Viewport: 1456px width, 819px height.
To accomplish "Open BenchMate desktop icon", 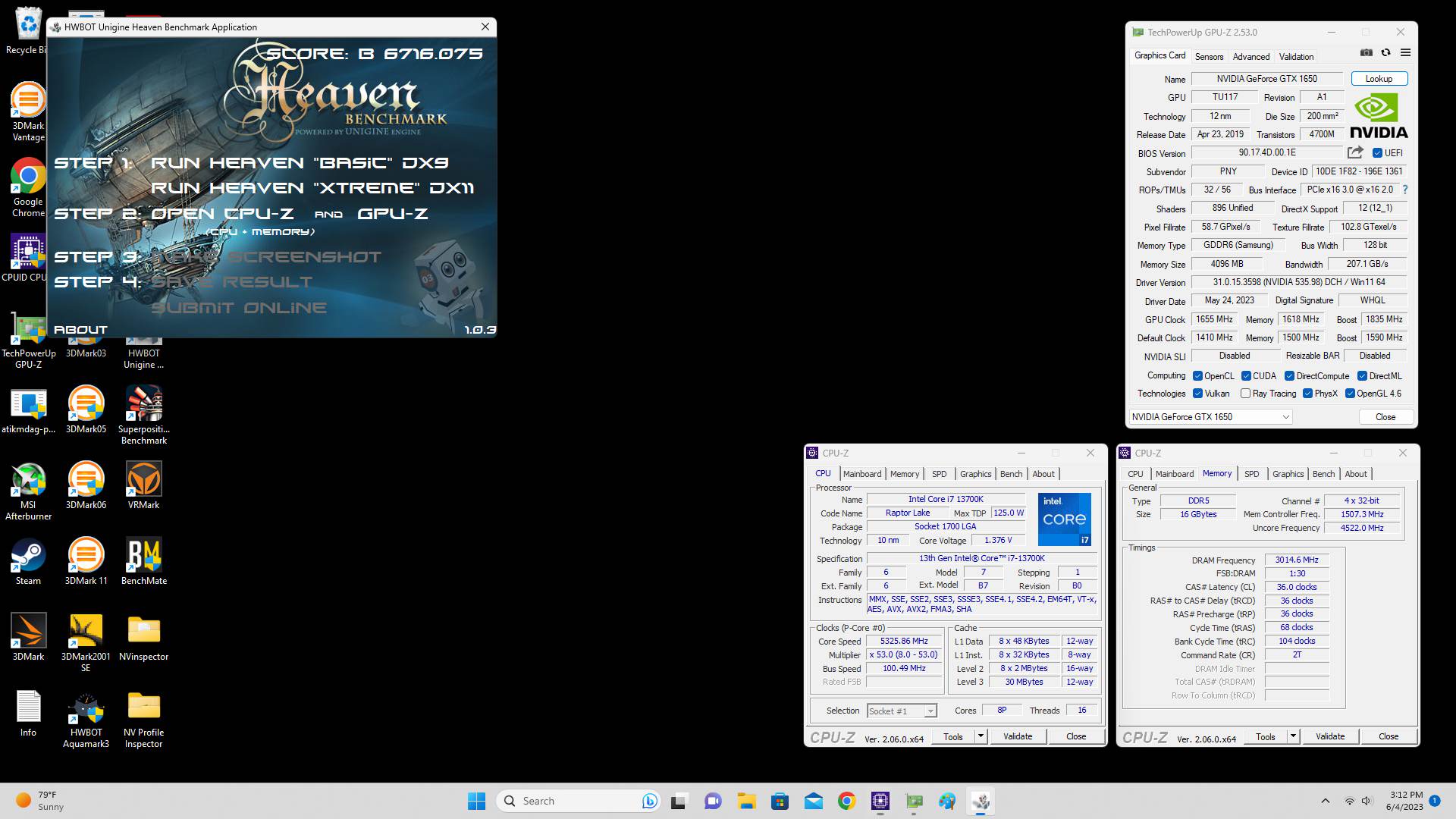I will [144, 561].
